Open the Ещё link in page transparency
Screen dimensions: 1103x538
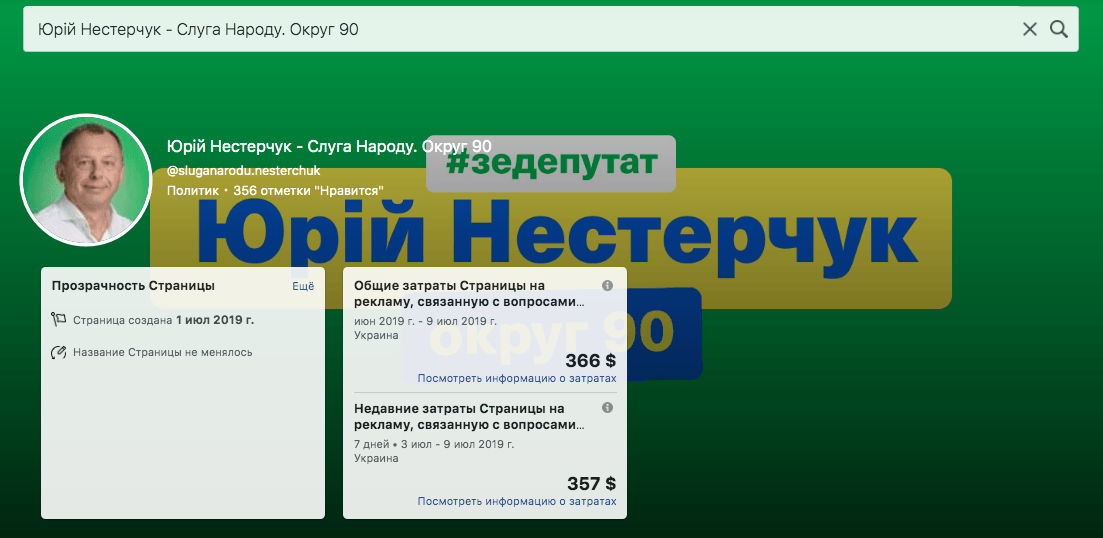[303, 286]
